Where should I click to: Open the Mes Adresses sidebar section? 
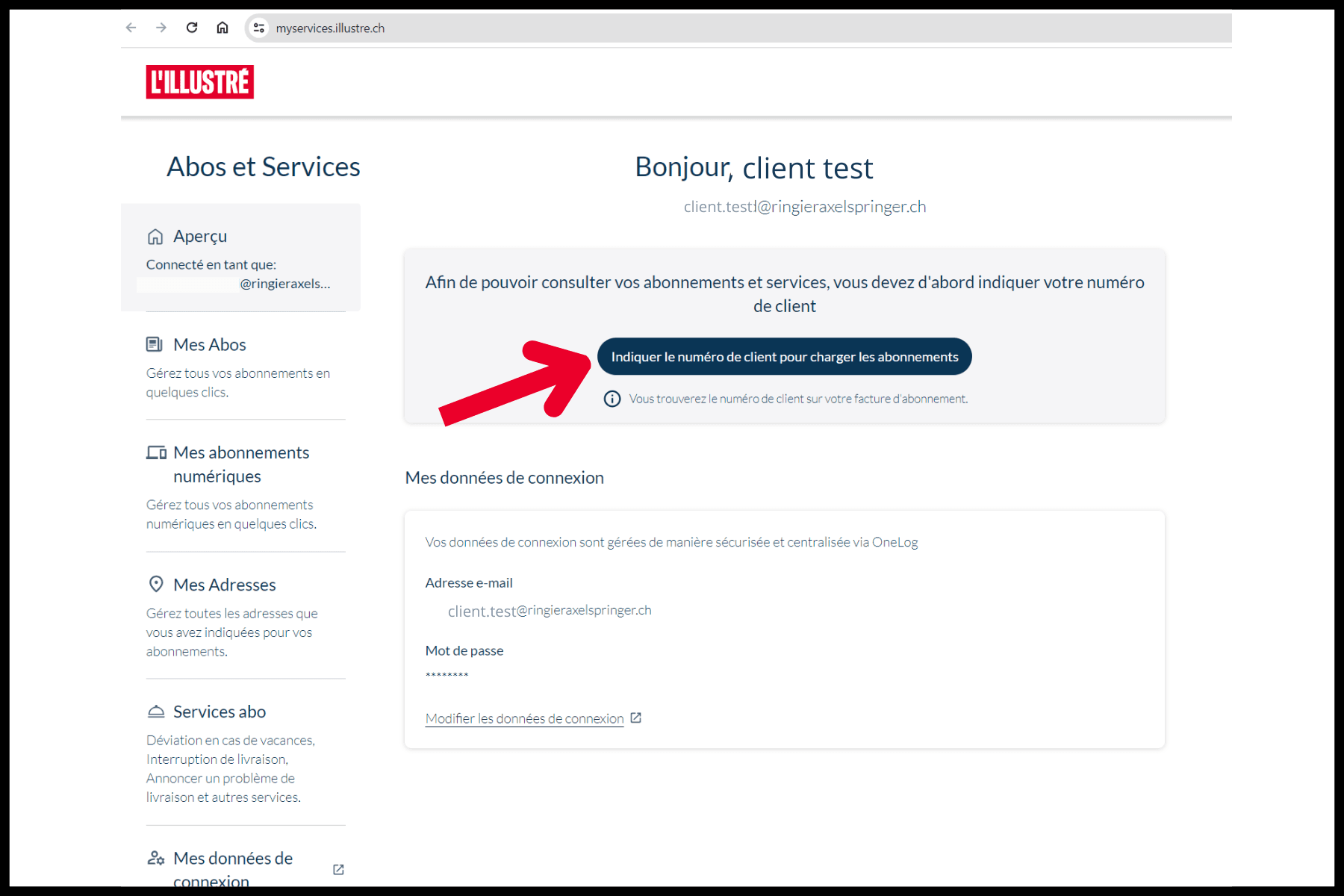224,585
